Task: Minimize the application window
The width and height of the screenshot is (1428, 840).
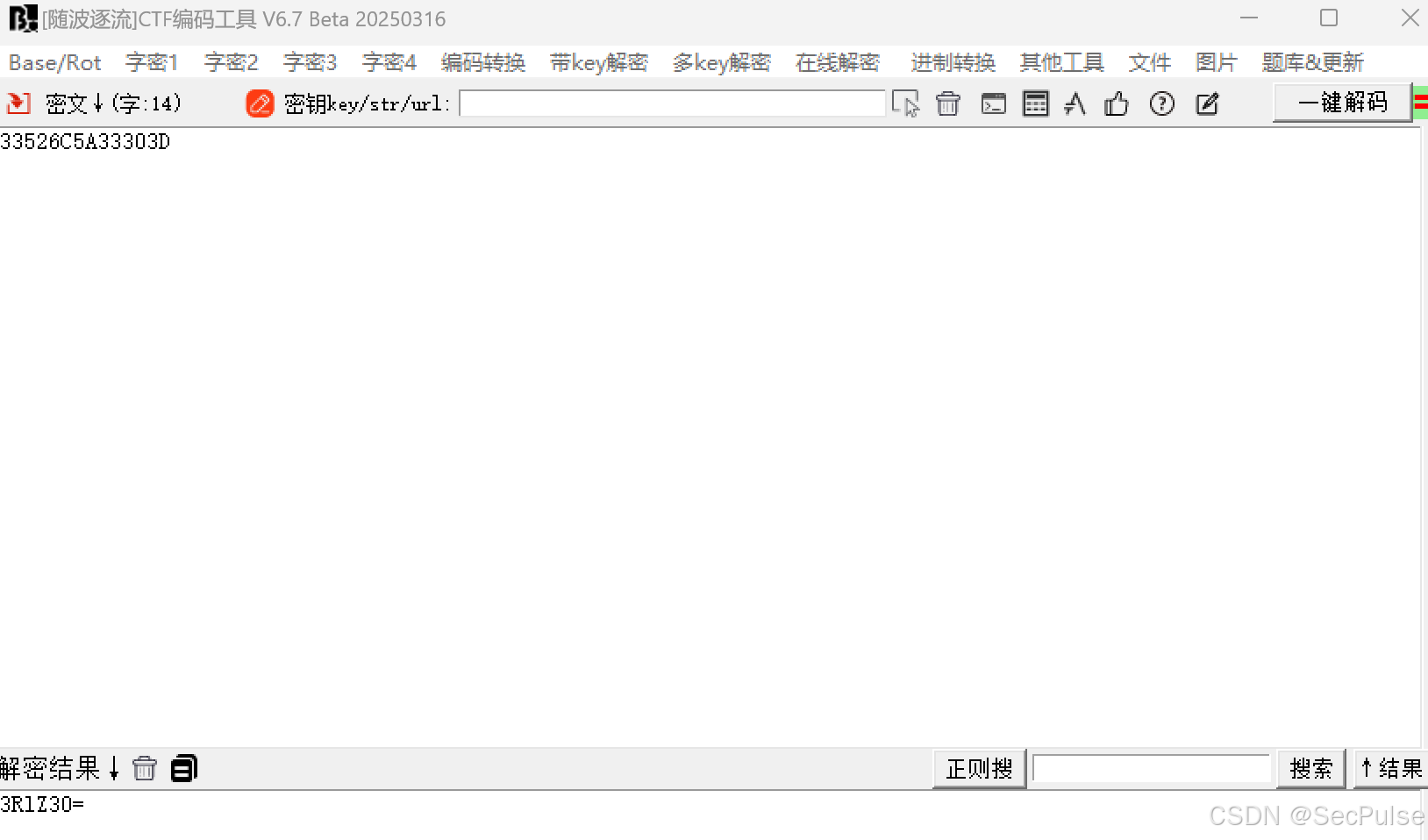Action: [x=1249, y=18]
